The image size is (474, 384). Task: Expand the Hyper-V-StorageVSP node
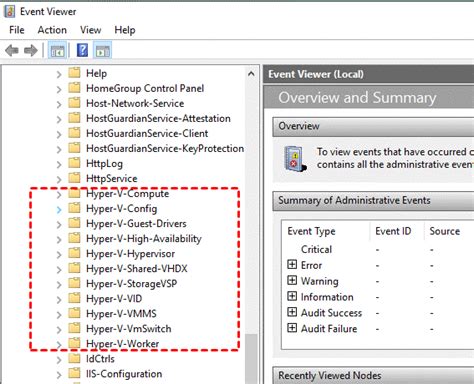[59, 284]
